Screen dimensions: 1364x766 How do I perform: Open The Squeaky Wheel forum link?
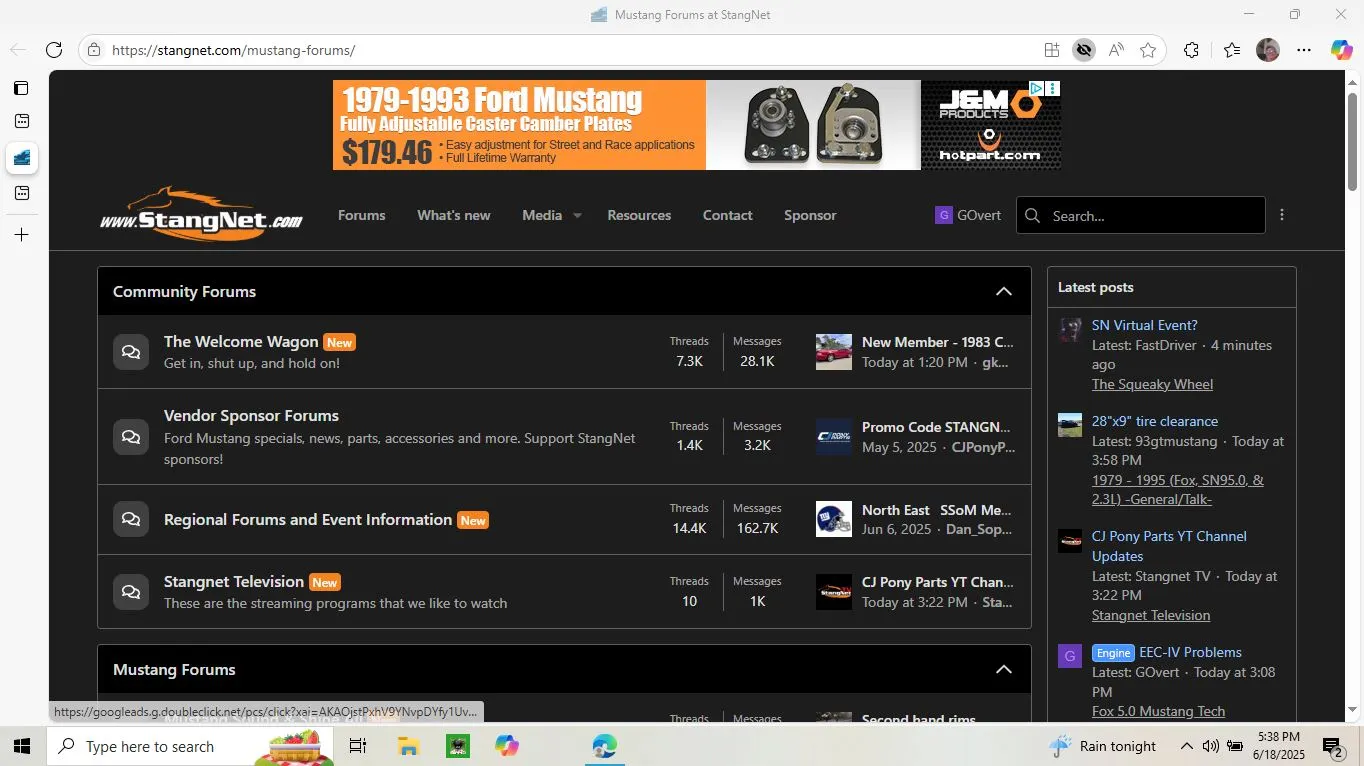tap(1152, 384)
